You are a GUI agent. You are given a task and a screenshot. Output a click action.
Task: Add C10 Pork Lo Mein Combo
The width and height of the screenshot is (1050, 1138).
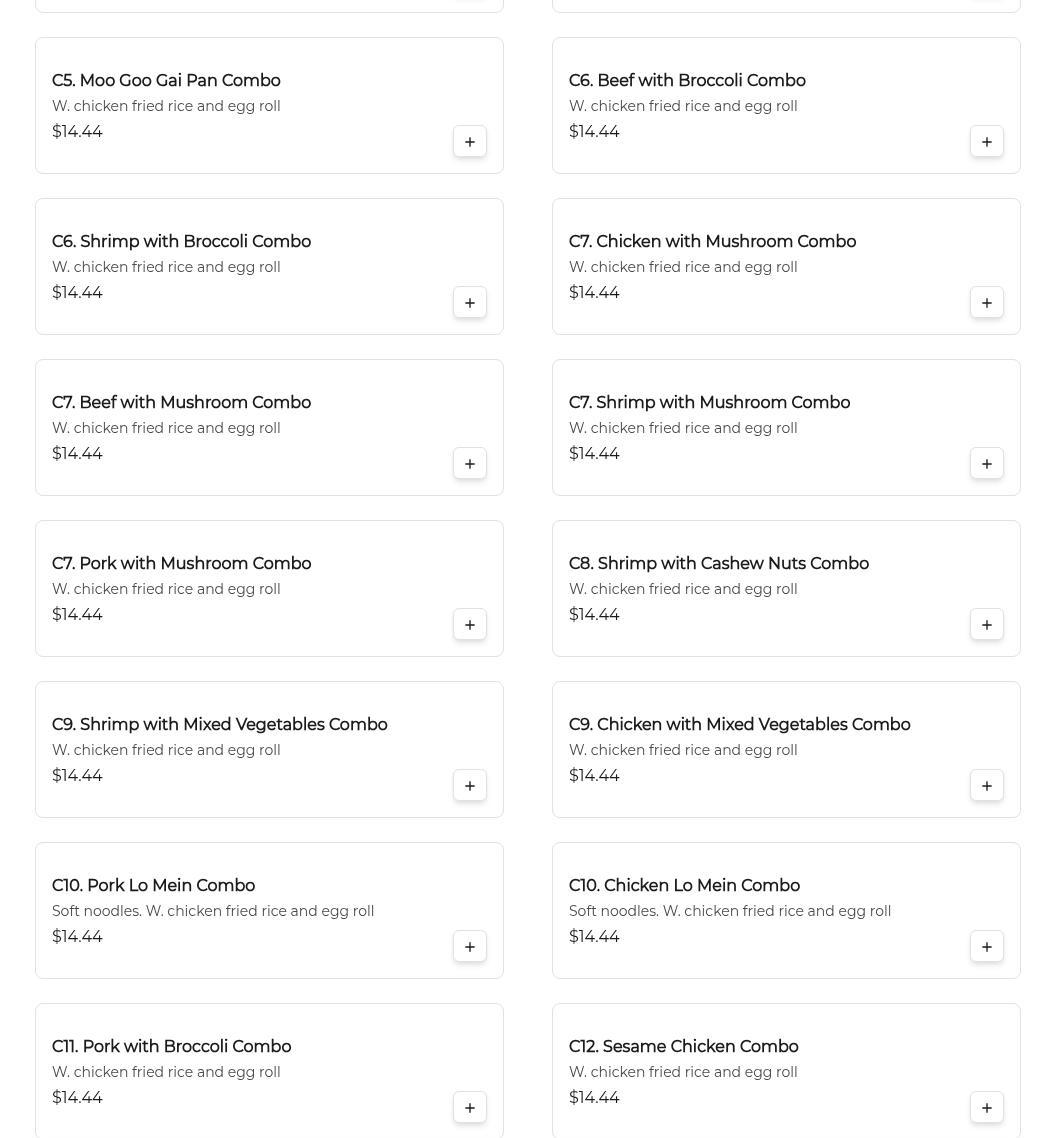[x=470, y=947]
